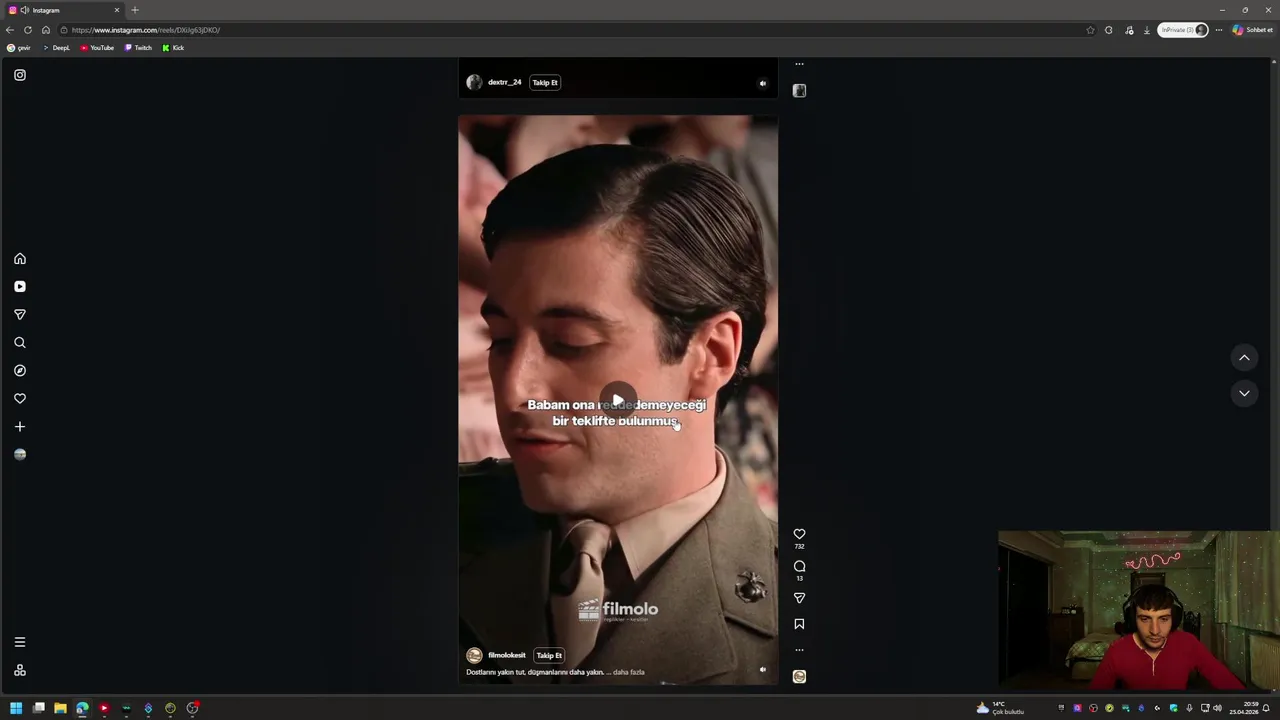Mute tab audio via speaker icon on tab
This screenshot has width=1280, height=720.
[25, 10]
